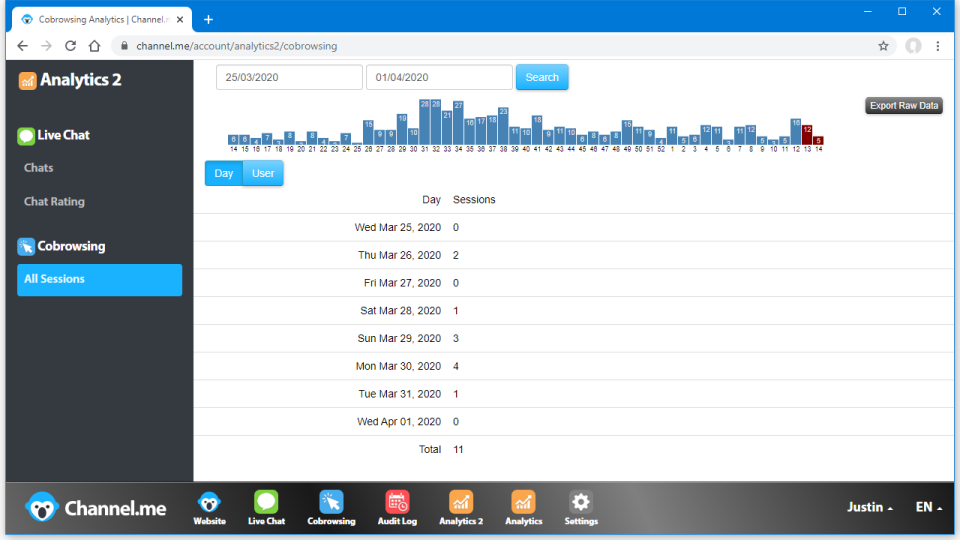Select the week 38 bar valued 23
Screen dimensions: 960x540
[503, 126]
